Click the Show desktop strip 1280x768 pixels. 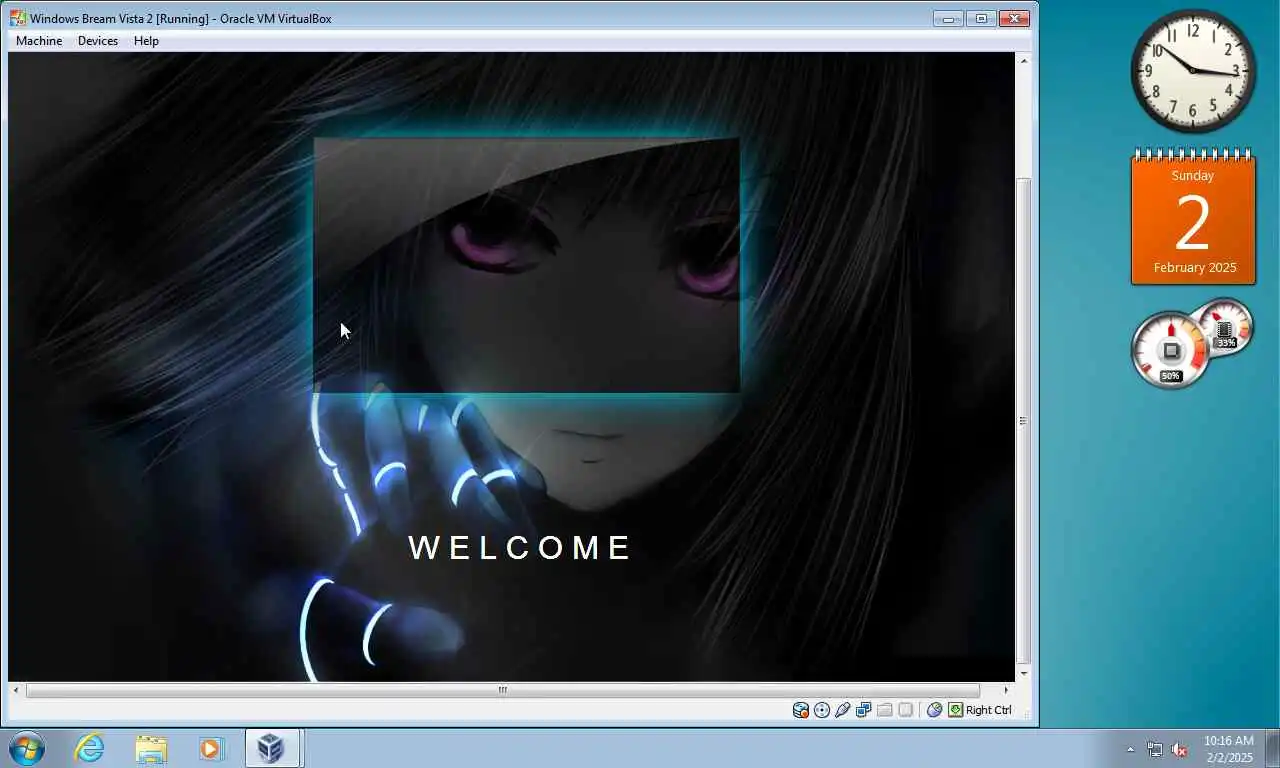point(1272,748)
